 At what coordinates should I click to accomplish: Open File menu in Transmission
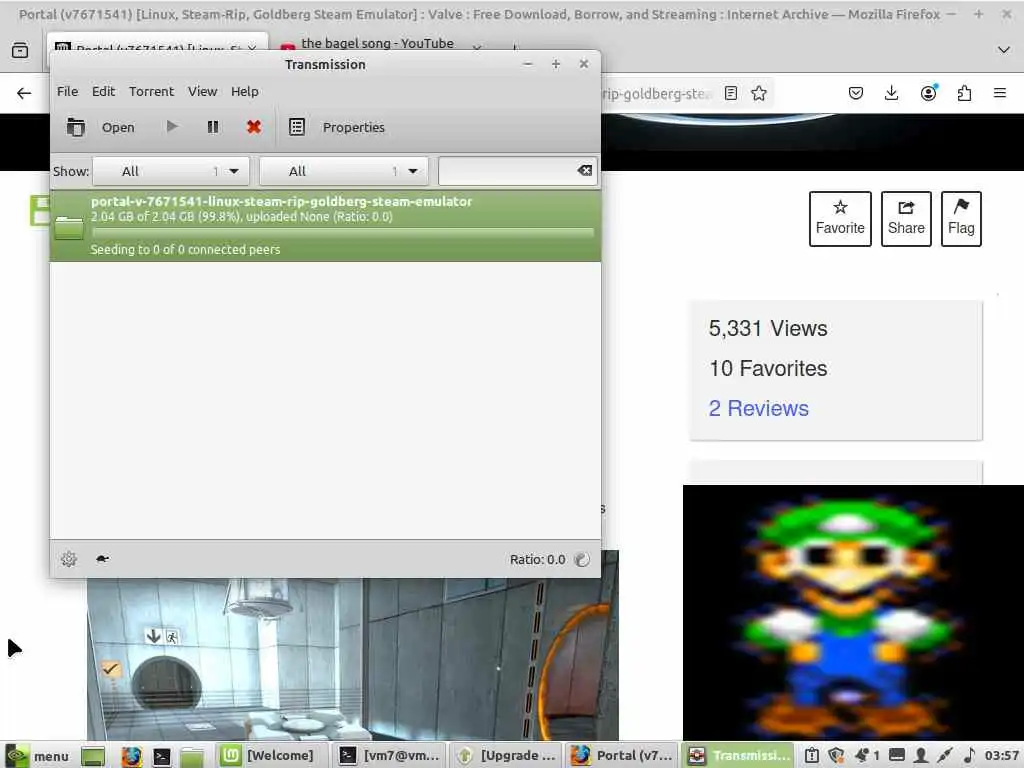click(x=67, y=91)
